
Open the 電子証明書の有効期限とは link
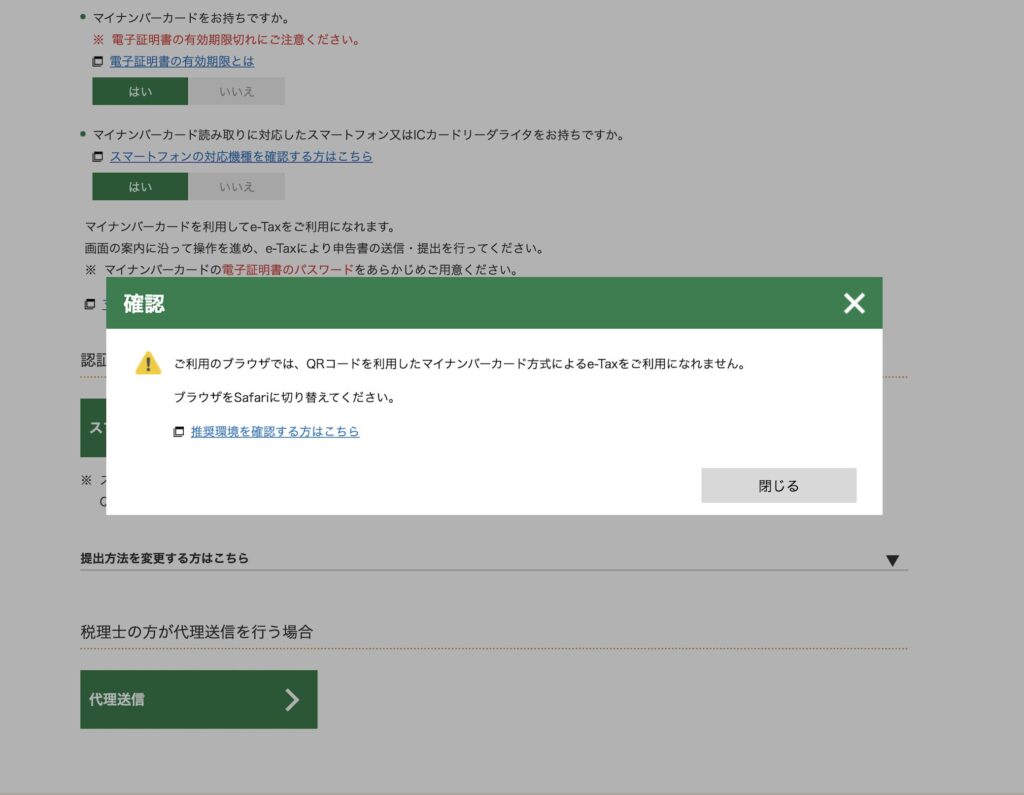[x=182, y=62]
